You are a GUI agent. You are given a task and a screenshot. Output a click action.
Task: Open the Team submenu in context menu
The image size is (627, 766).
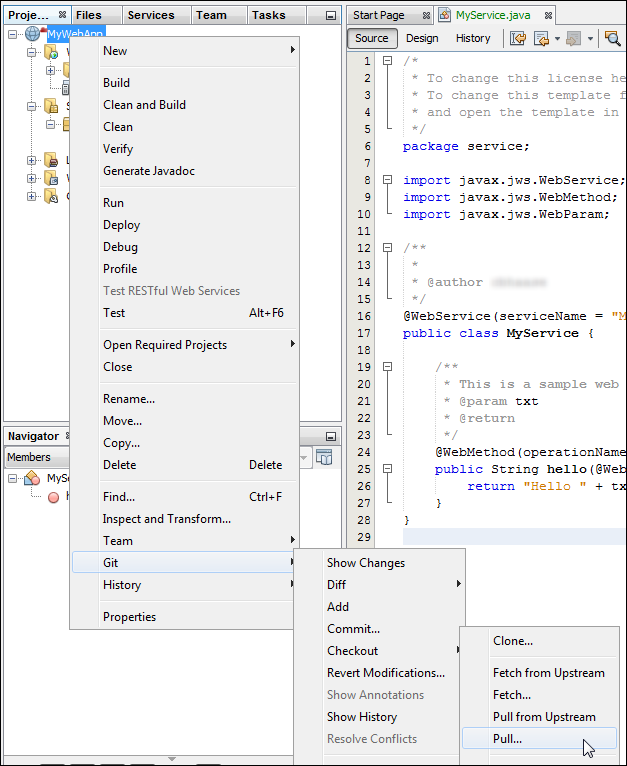tap(185, 540)
